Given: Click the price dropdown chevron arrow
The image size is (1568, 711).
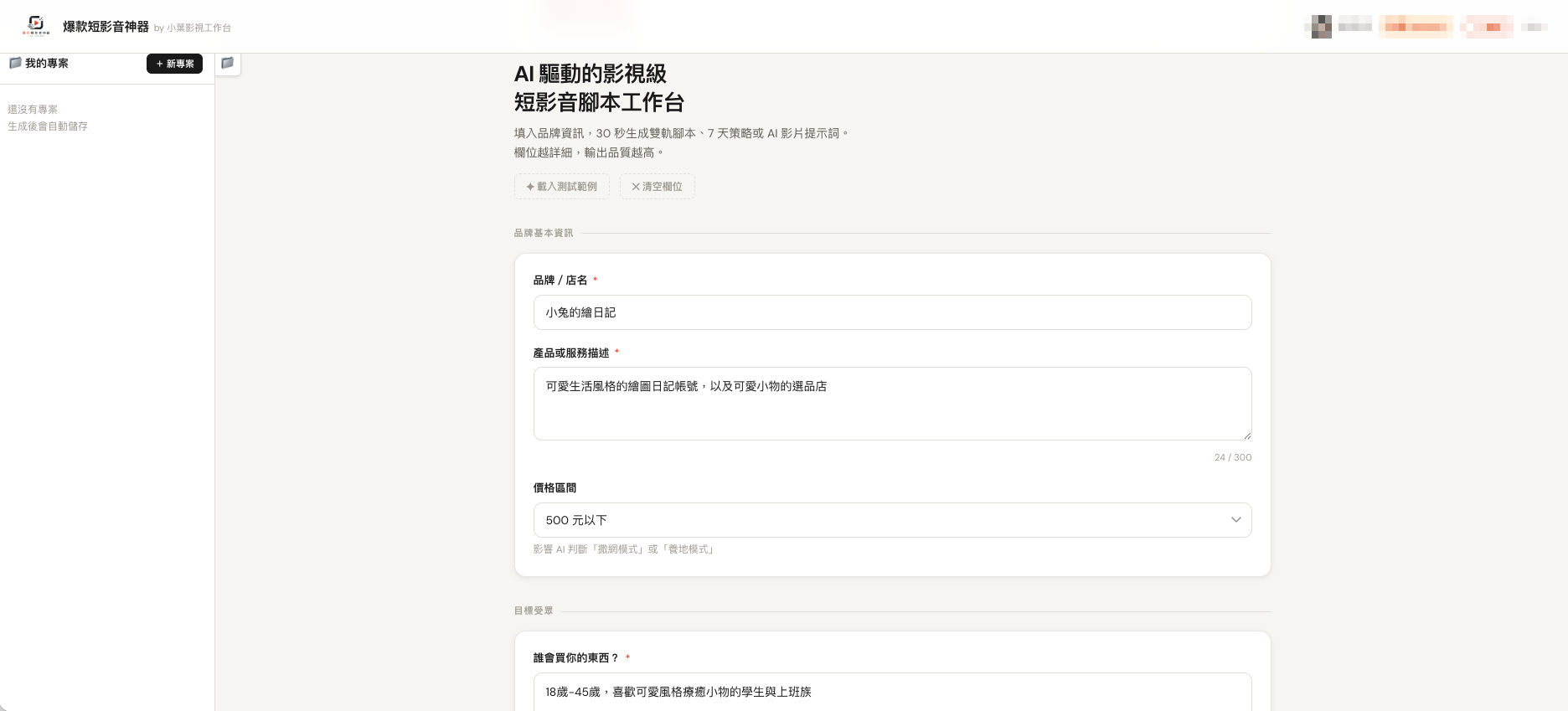Looking at the screenshot, I should pos(1235,520).
